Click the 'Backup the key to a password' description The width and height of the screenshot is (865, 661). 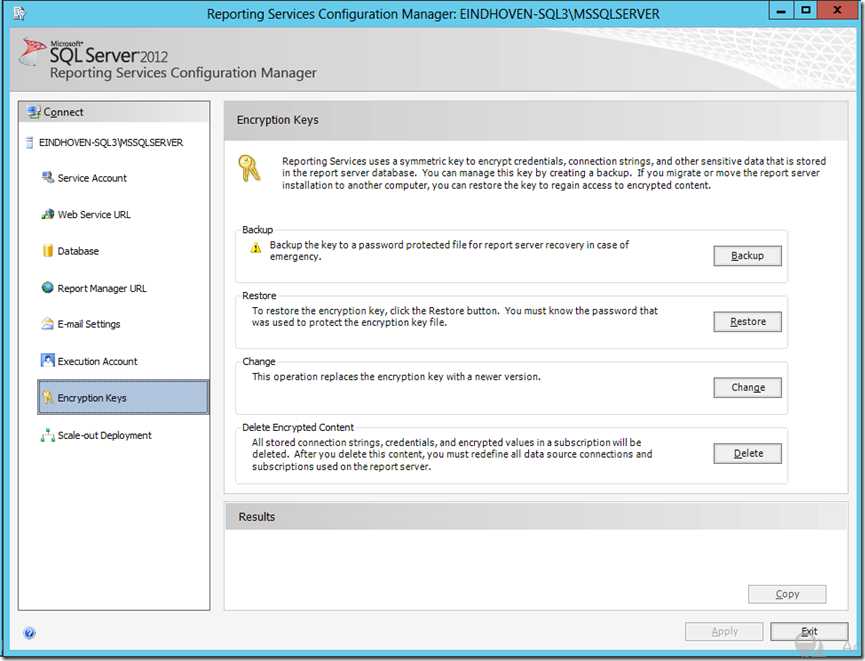(449, 250)
